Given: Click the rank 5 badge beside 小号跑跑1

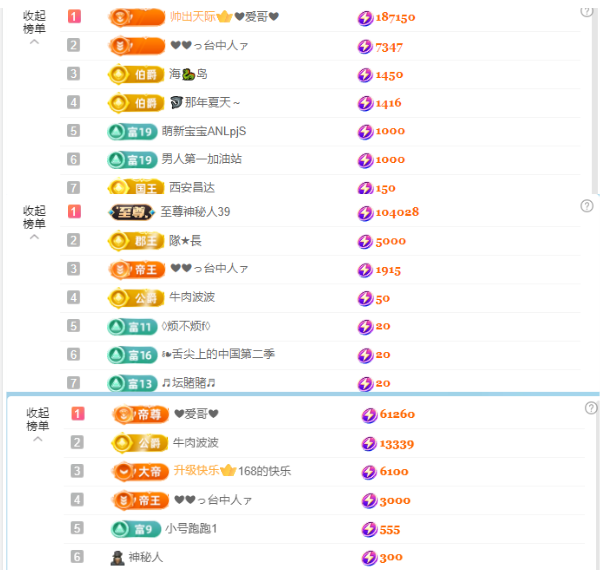Looking at the screenshot, I should [x=77, y=528].
